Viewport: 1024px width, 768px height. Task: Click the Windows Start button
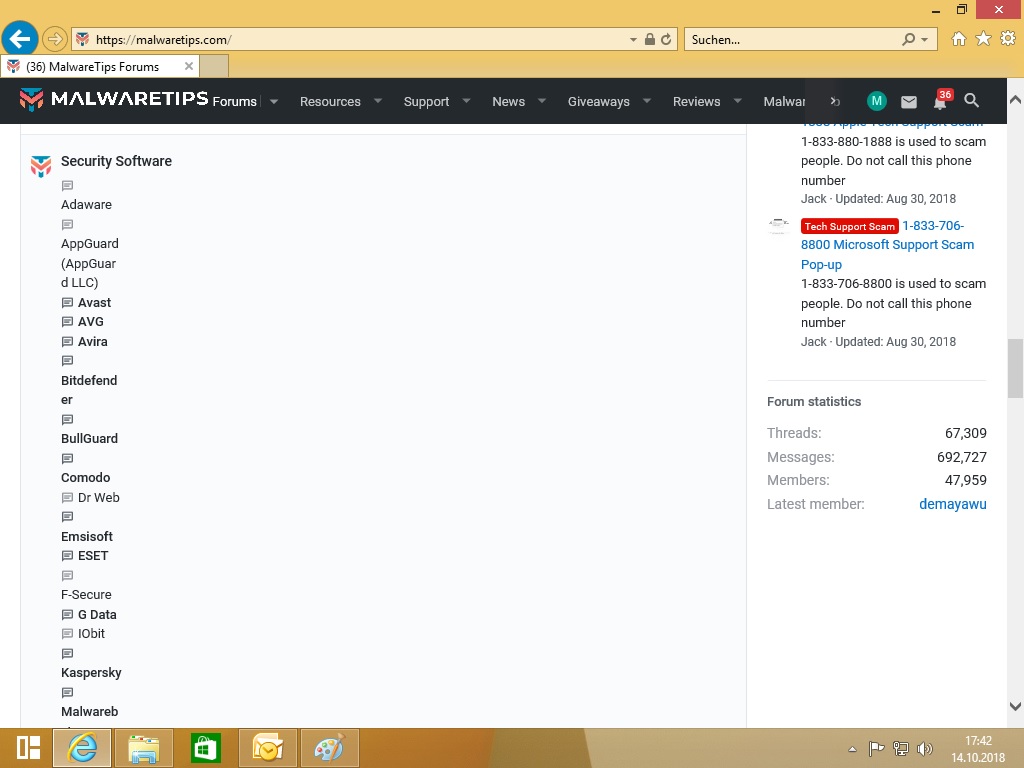(x=28, y=748)
